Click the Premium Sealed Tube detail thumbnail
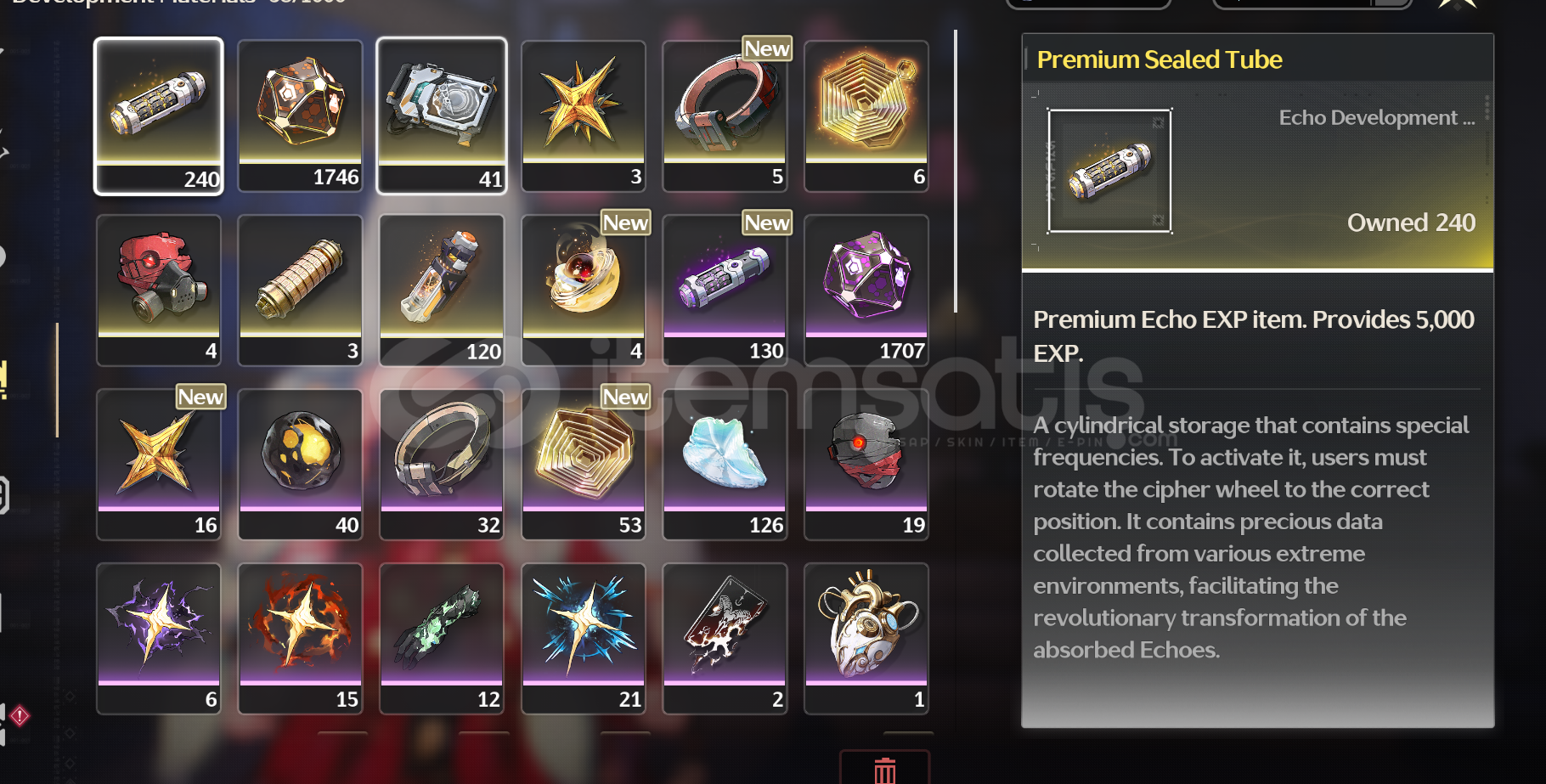Image resolution: width=1546 pixels, height=784 pixels. [x=1109, y=171]
